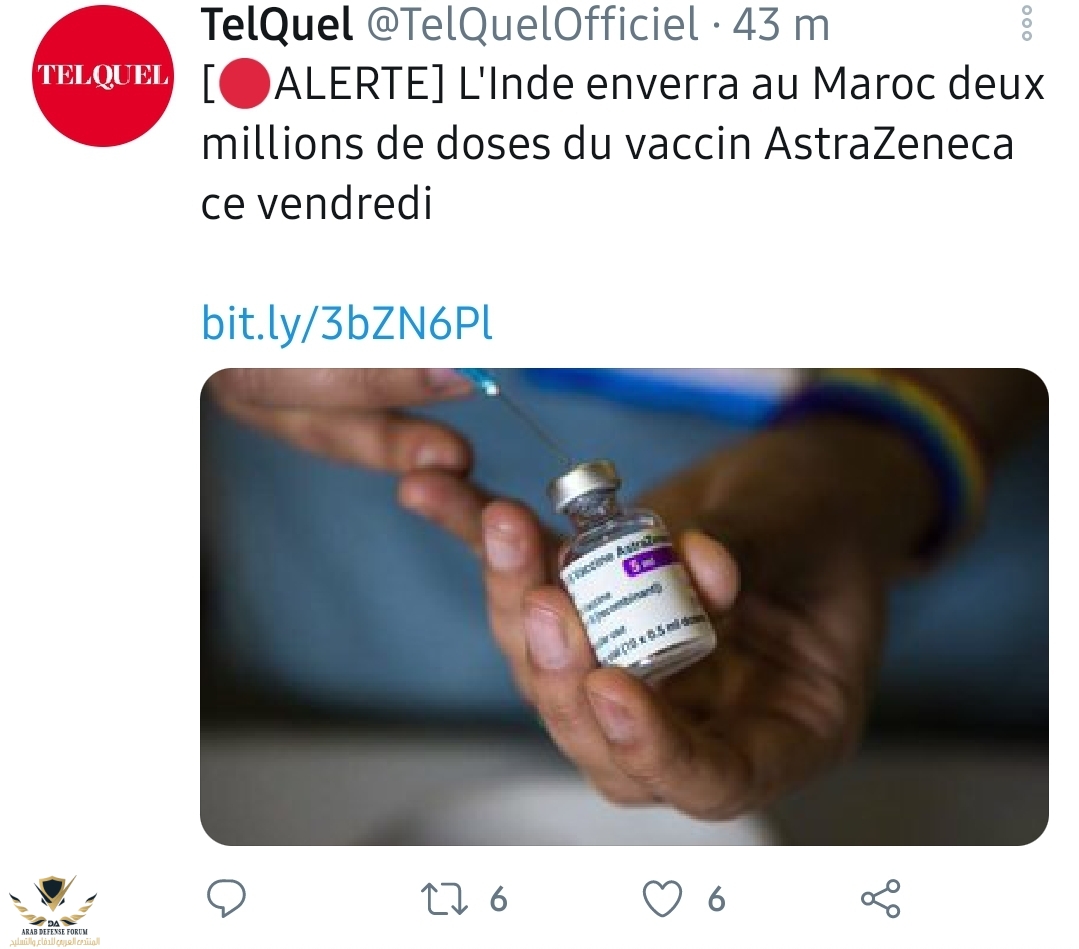Click the text 'ce vendredi'

click(317, 204)
